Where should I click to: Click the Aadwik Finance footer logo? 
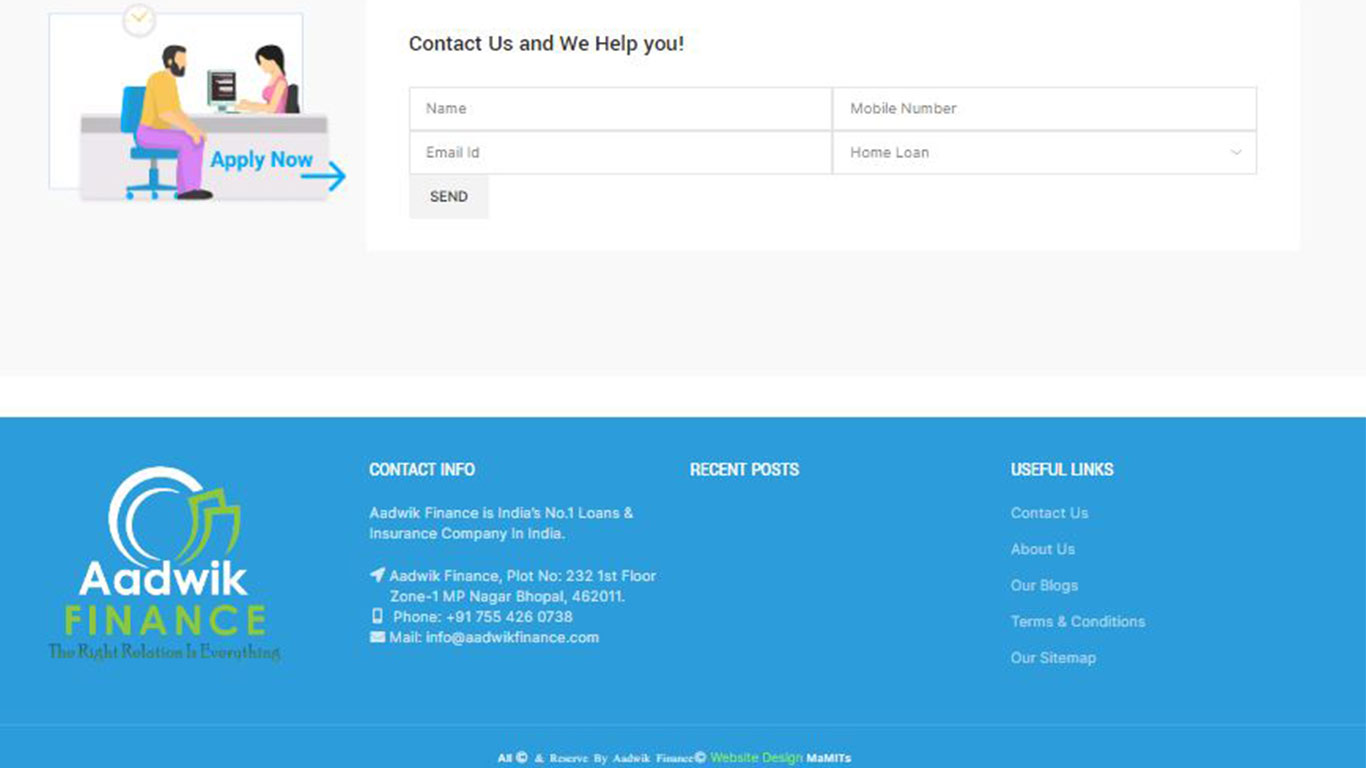[x=165, y=564]
